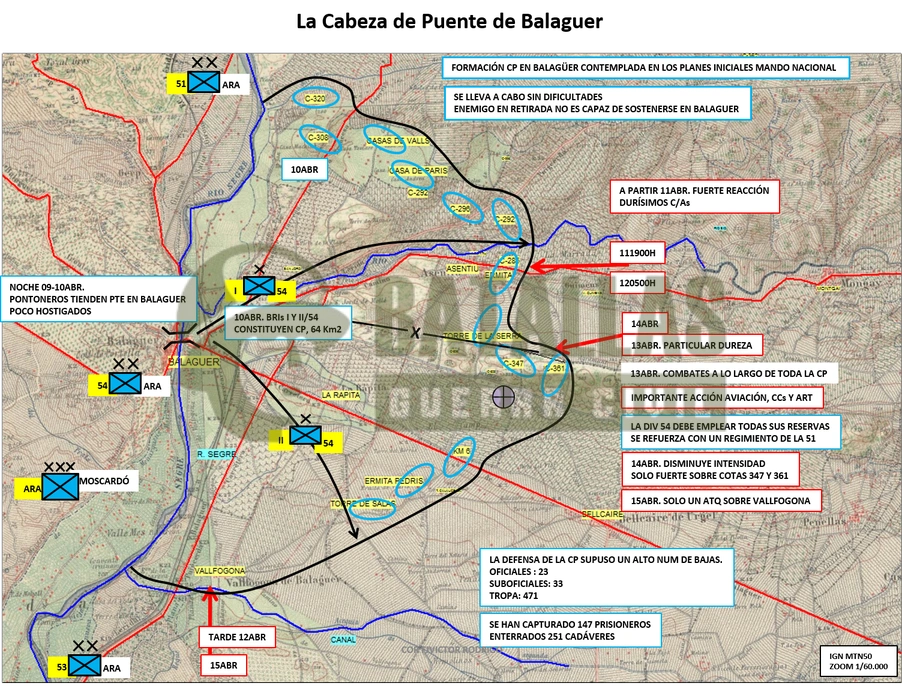Select the 'A PARTIR 11ABR. FUERTE REACCIÓN' box
Screen dimensions: 902x686
695,196
